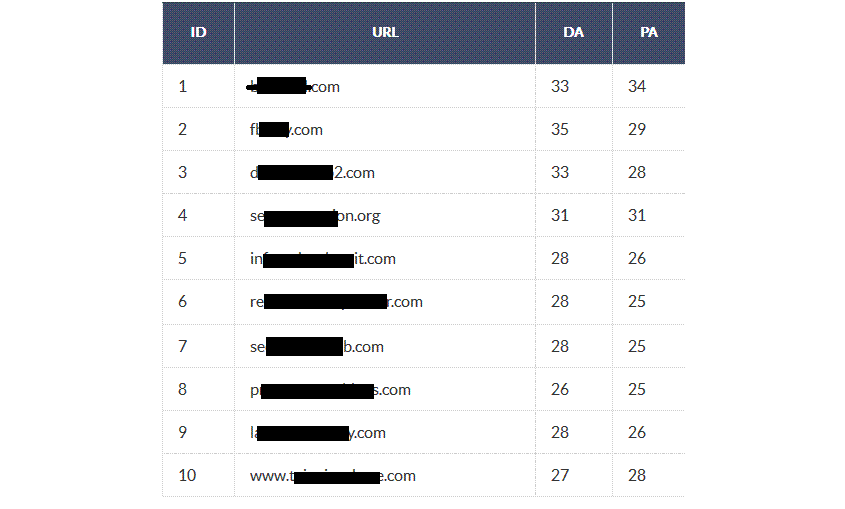Open the row 4 URL ending in ".org"
This screenshot has width=845, height=509.
point(315,216)
